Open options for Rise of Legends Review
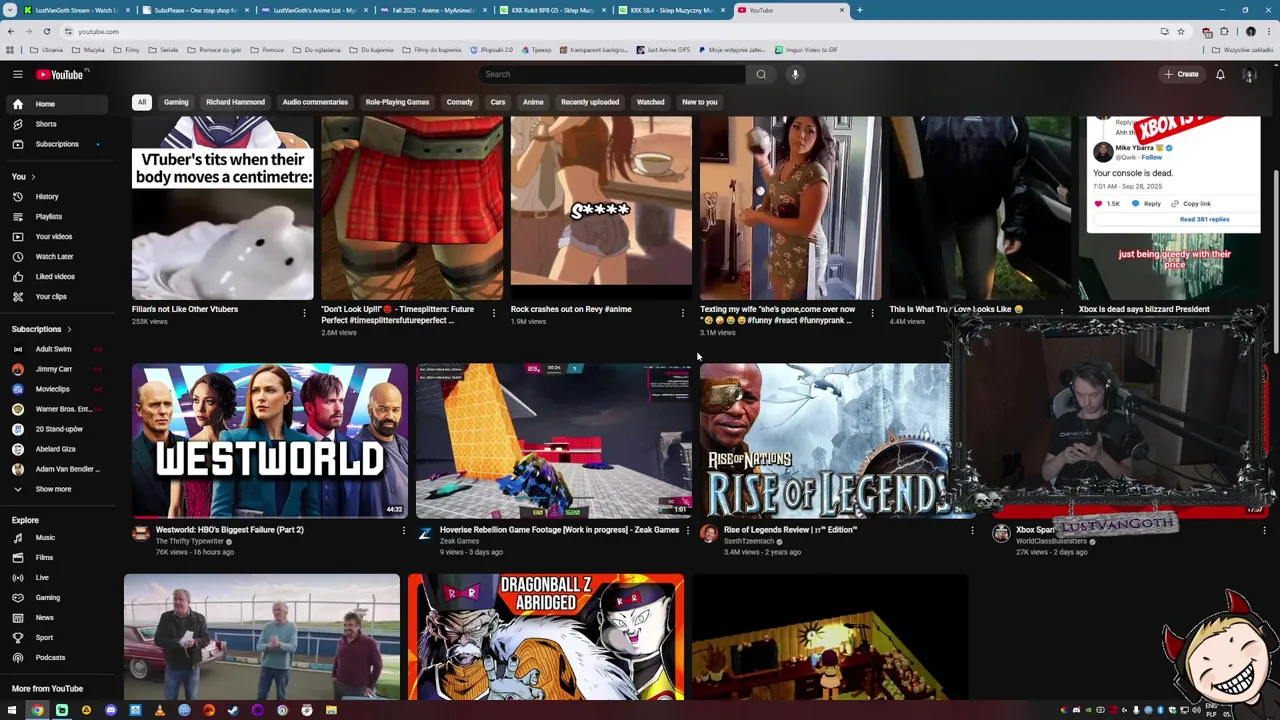 [x=972, y=531]
